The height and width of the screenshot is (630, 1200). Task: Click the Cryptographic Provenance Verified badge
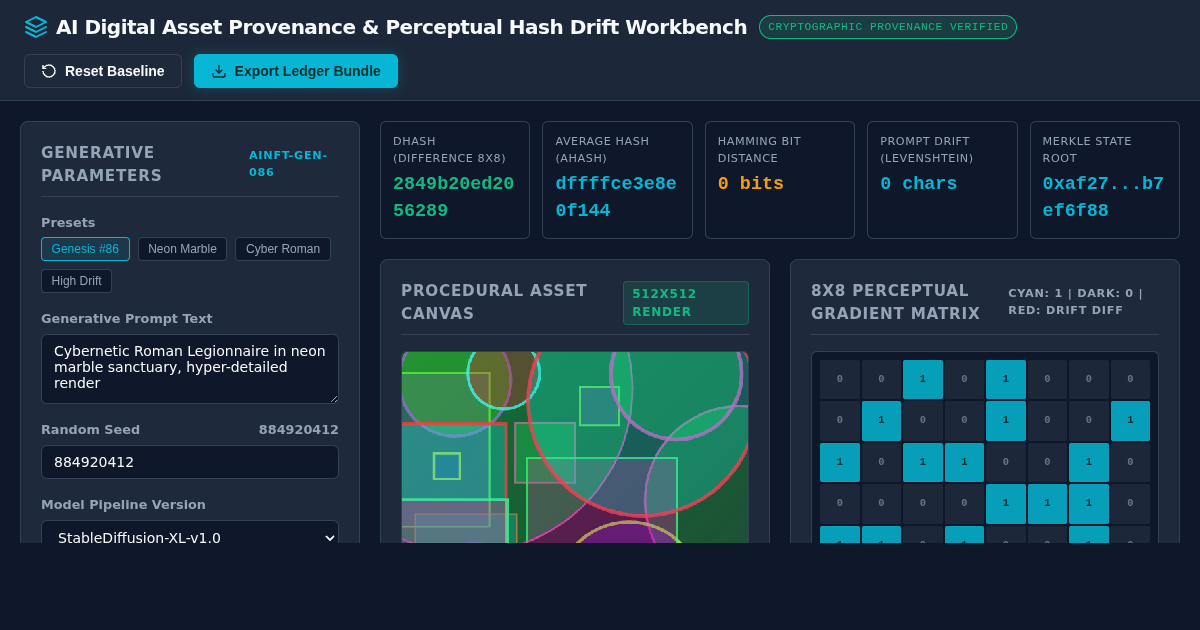(888, 27)
